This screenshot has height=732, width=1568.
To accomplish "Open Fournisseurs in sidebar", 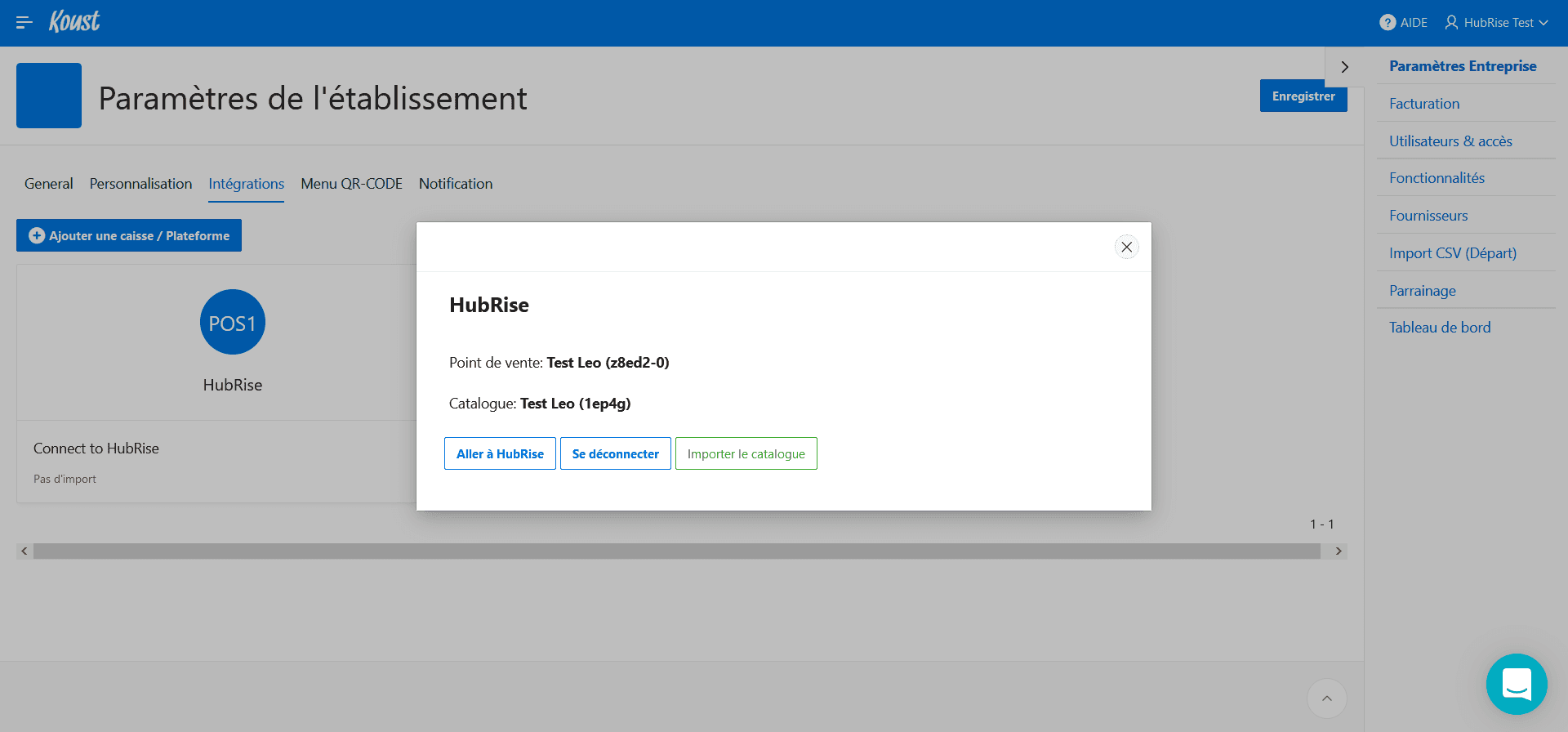I will point(1428,216).
